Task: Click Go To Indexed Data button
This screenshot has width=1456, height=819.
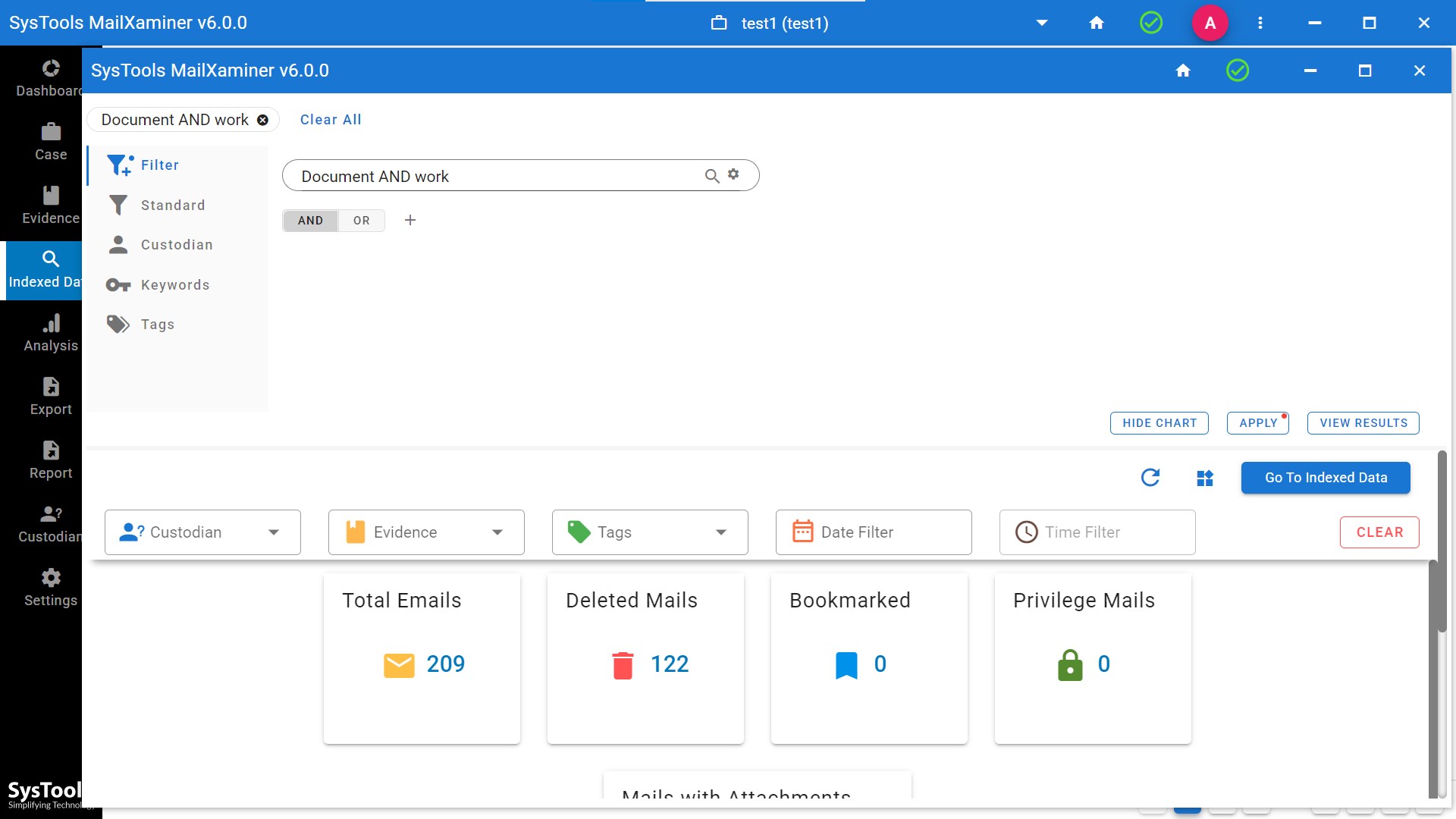Action: [1326, 478]
